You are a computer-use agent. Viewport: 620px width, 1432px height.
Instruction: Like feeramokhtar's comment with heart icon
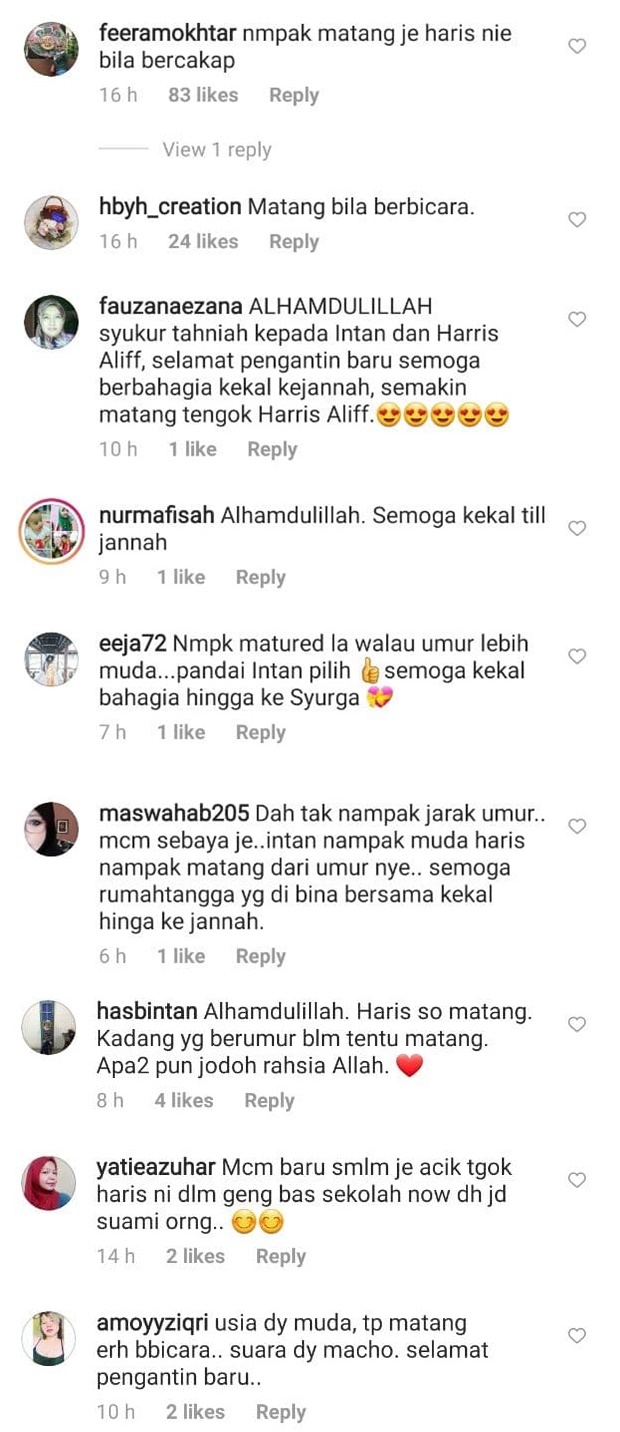(577, 46)
